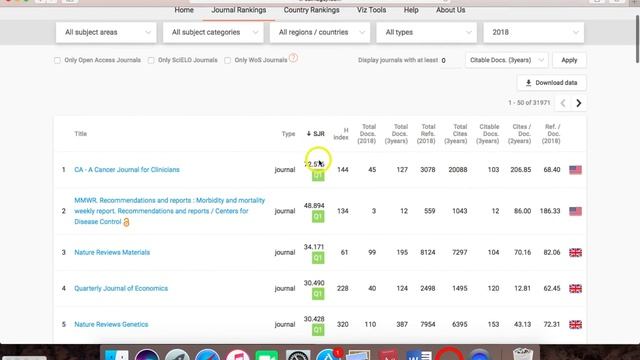Open CA - A Cancer Journal for Clinicians
This screenshot has height=360, width=640.
point(127,170)
